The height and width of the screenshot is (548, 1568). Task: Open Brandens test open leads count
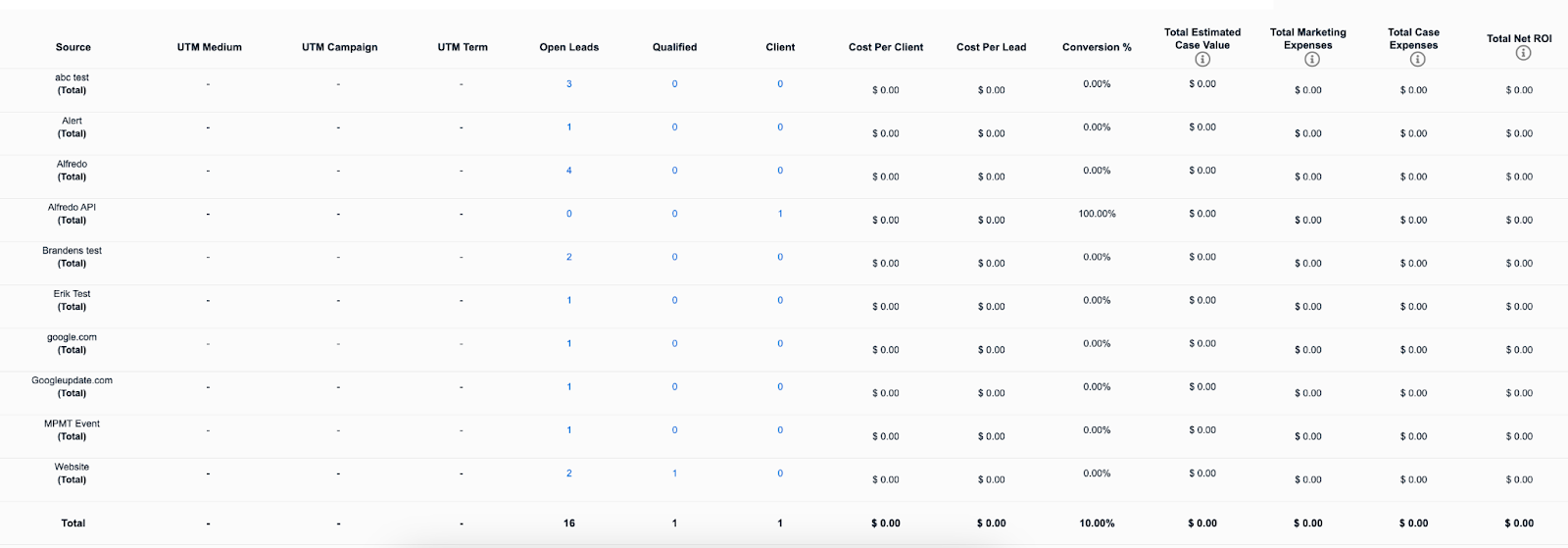click(568, 257)
